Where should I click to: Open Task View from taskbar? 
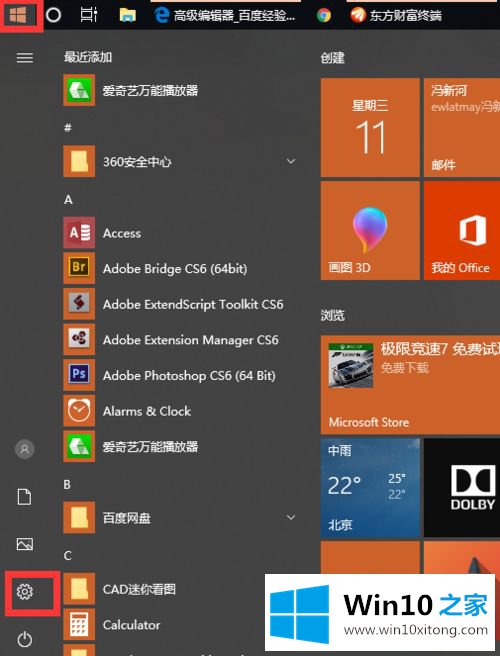(89, 15)
